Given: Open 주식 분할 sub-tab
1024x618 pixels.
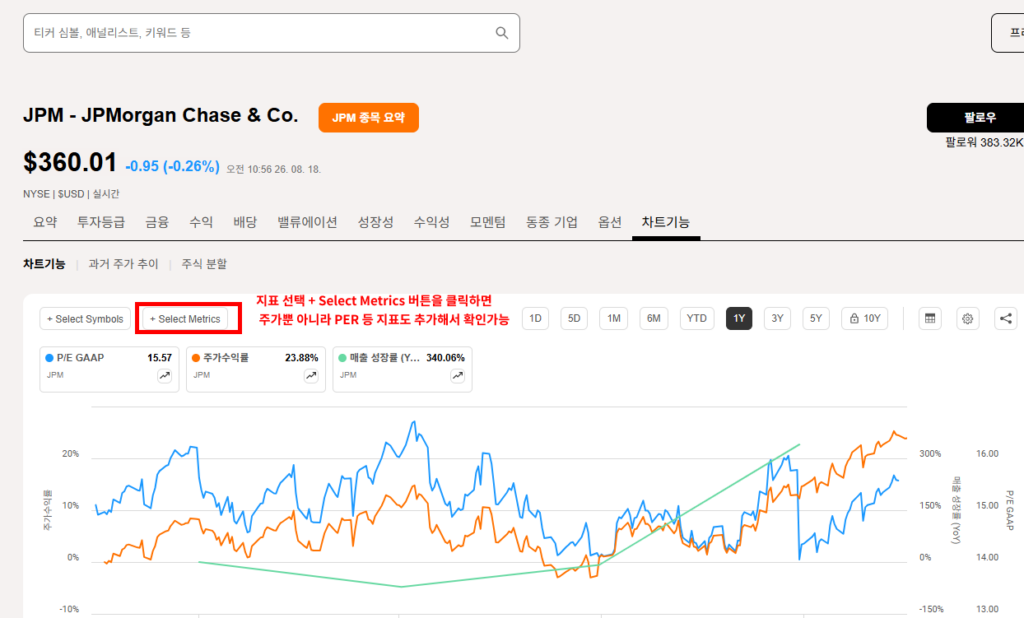Looking at the screenshot, I should (x=204, y=264).
